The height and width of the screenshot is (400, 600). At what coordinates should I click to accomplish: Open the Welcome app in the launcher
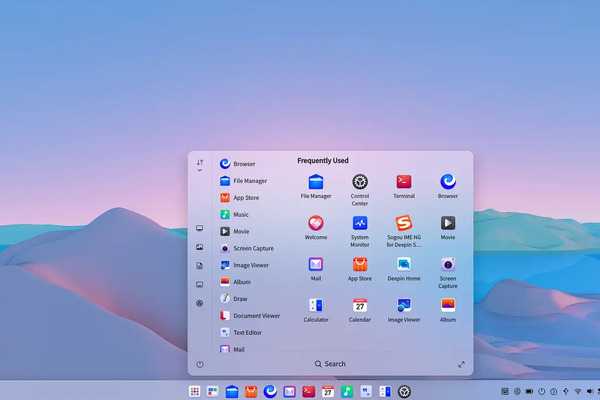point(316,227)
